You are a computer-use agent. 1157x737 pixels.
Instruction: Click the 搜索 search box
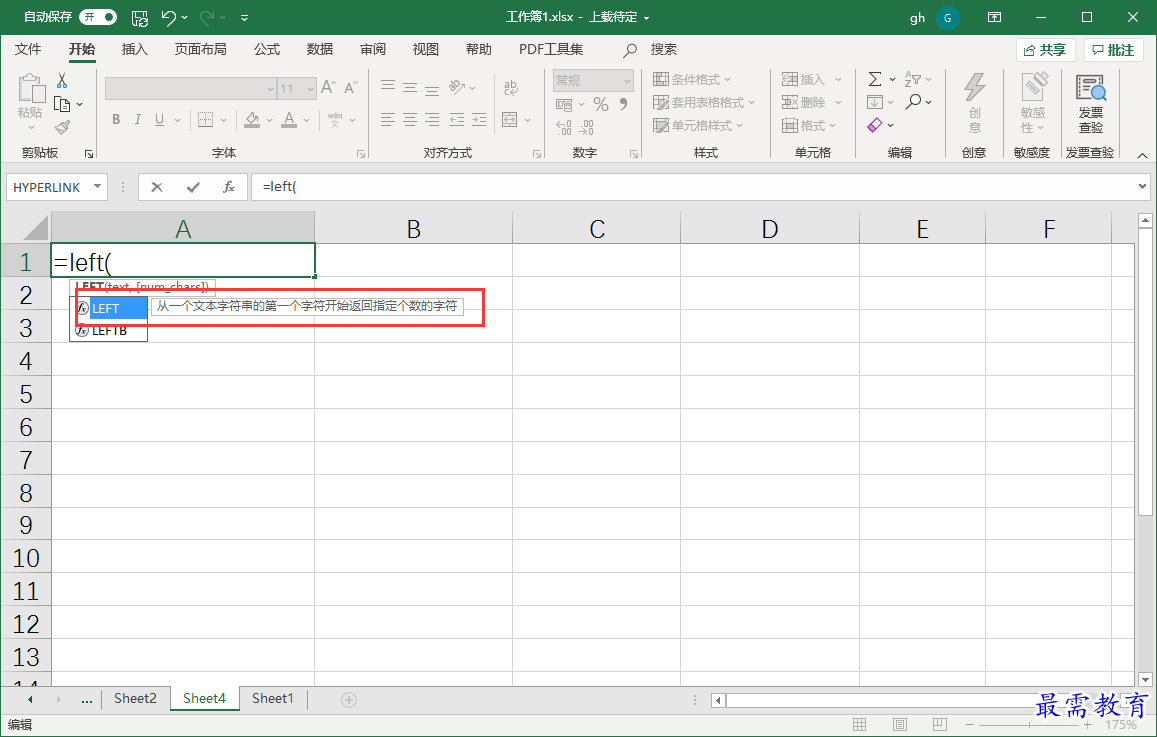649,49
